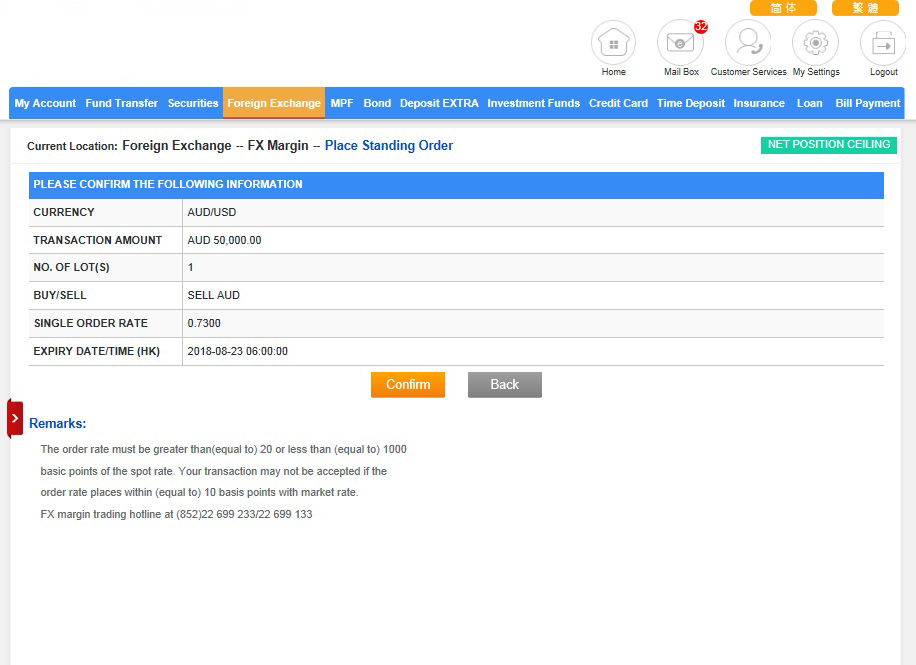
Task: Switch to Traditional Chinese language
Action: coord(865,8)
